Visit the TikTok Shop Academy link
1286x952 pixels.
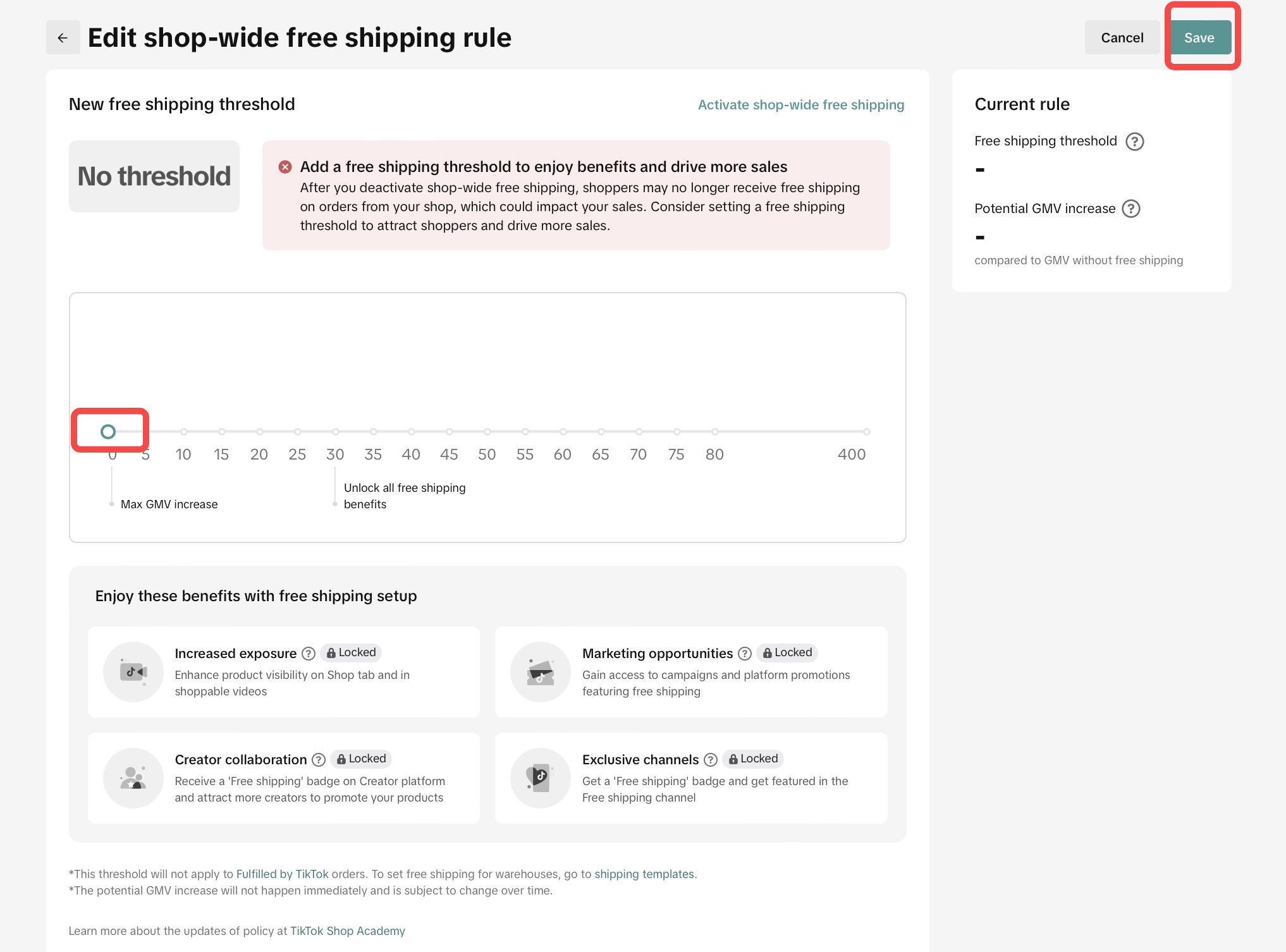click(347, 931)
